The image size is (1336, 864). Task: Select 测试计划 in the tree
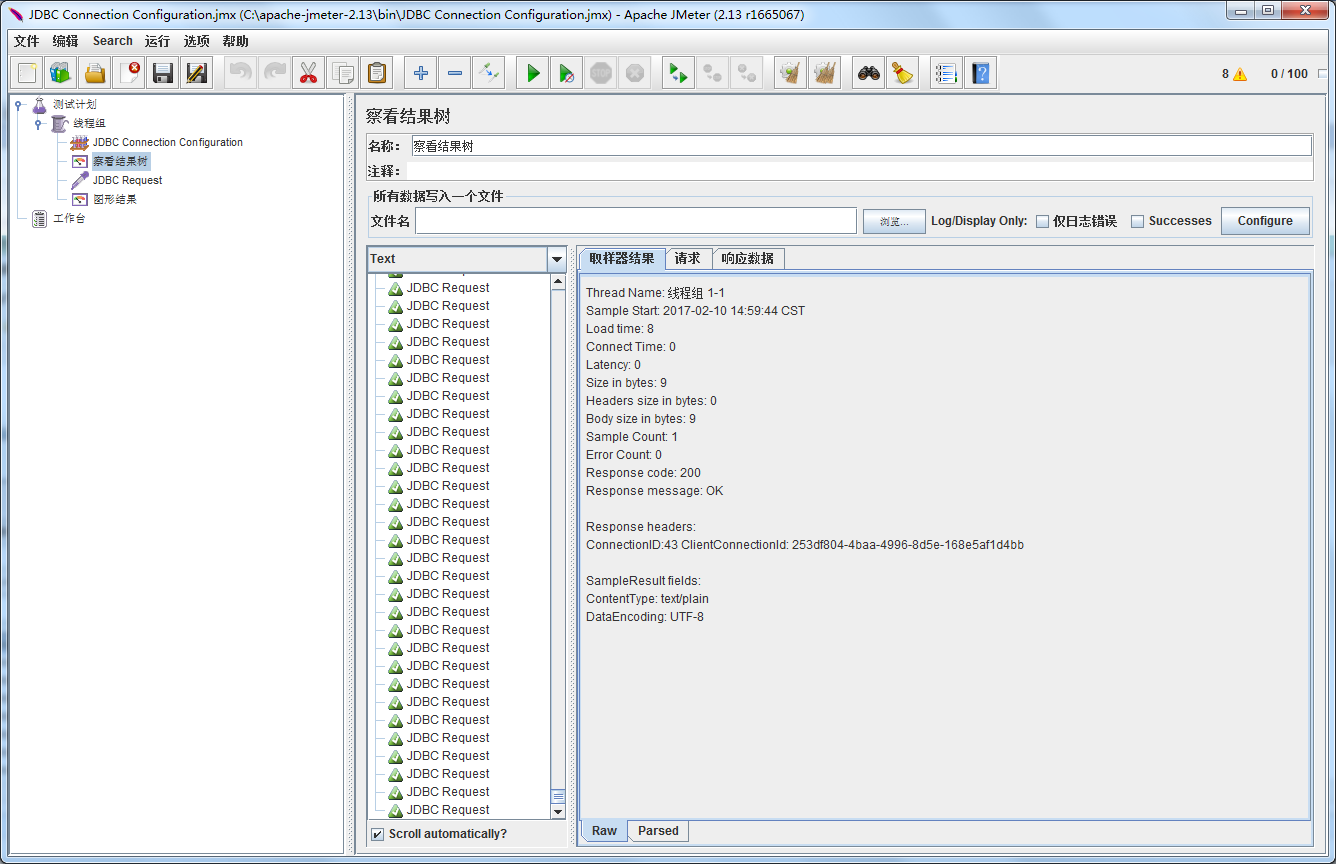pos(74,105)
